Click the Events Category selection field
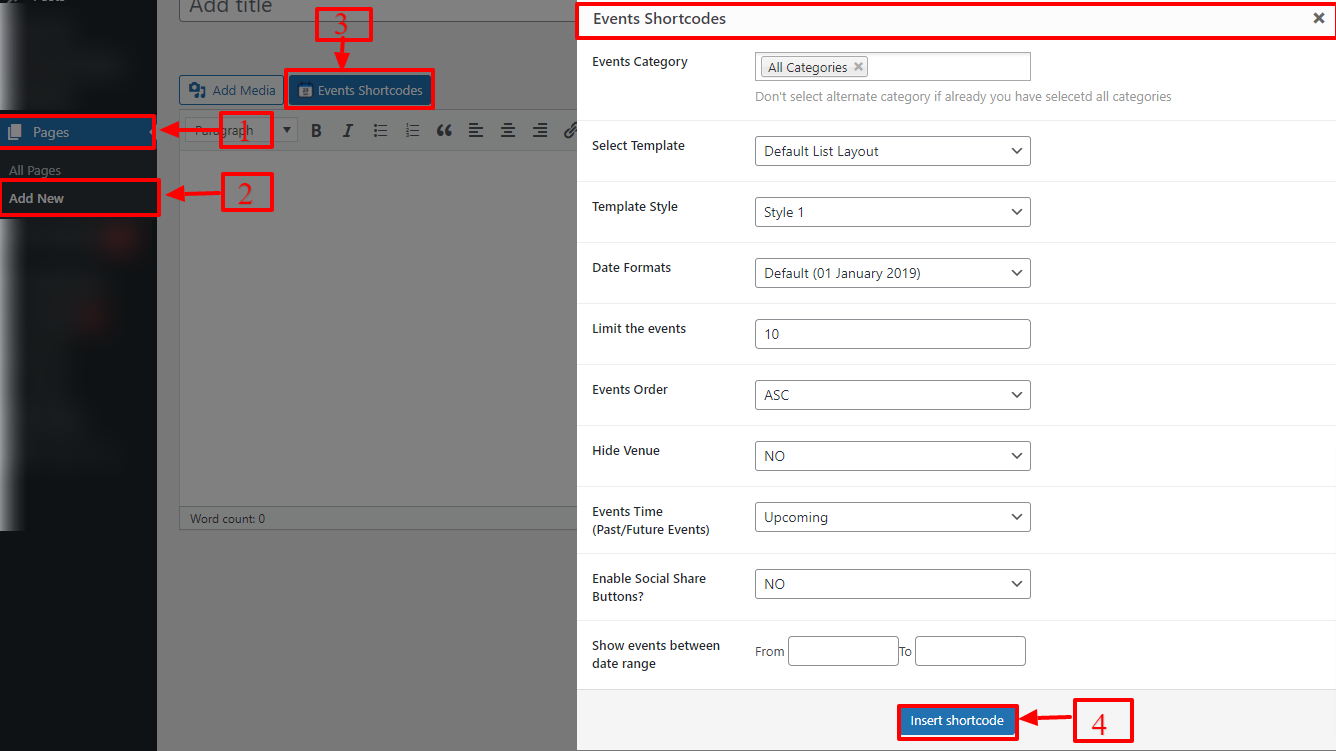This screenshot has width=1336, height=751. pos(892,67)
